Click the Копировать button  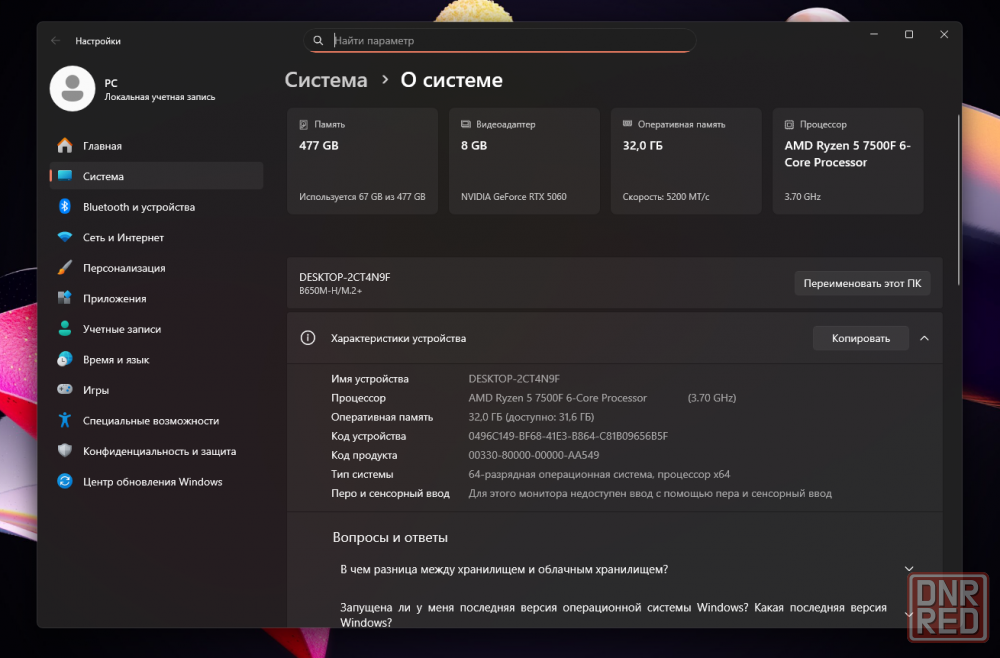pos(860,338)
